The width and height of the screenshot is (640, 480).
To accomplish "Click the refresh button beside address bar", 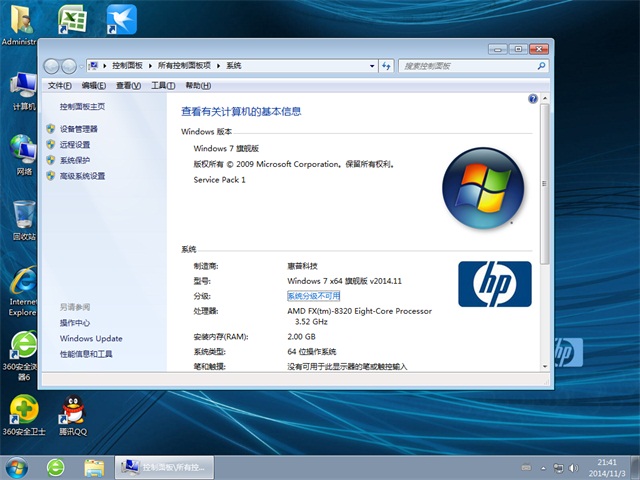I will point(386,66).
